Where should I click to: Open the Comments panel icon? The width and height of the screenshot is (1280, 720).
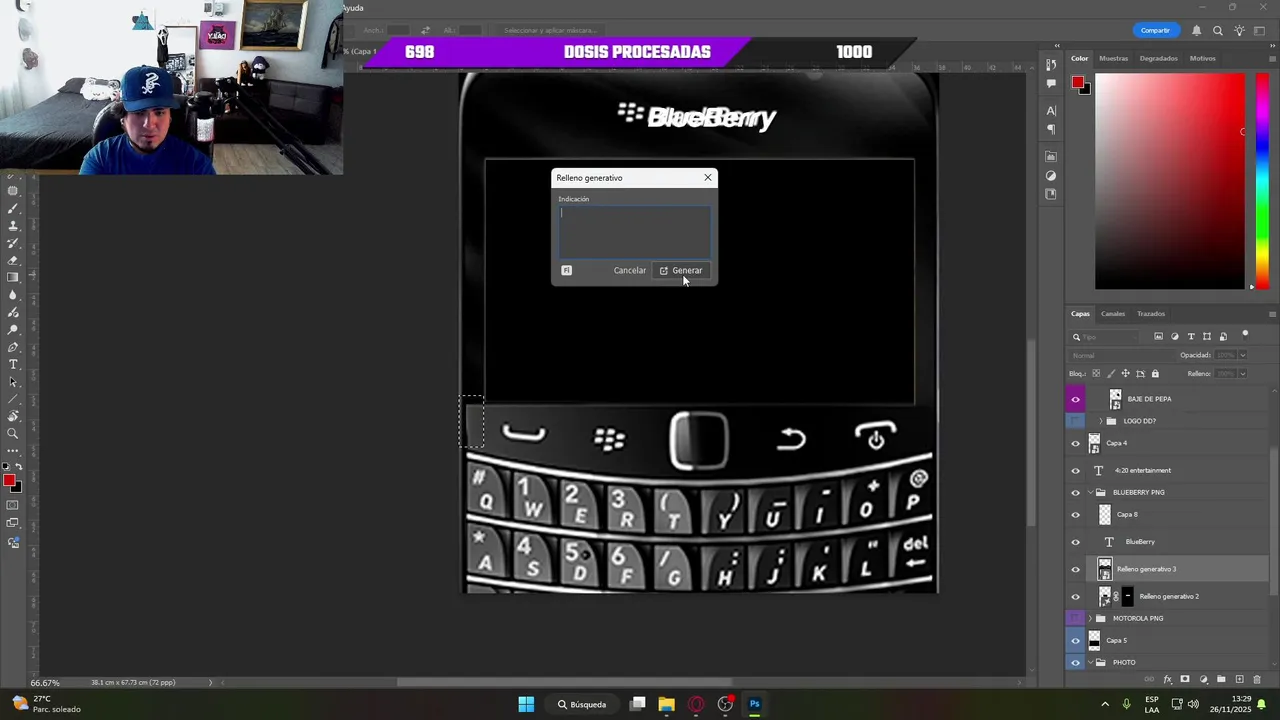[x=1051, y=84]
